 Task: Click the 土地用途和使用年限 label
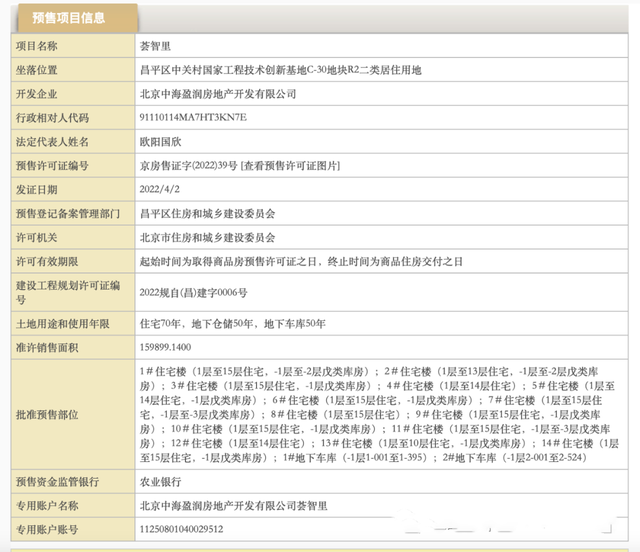(62, 324)
